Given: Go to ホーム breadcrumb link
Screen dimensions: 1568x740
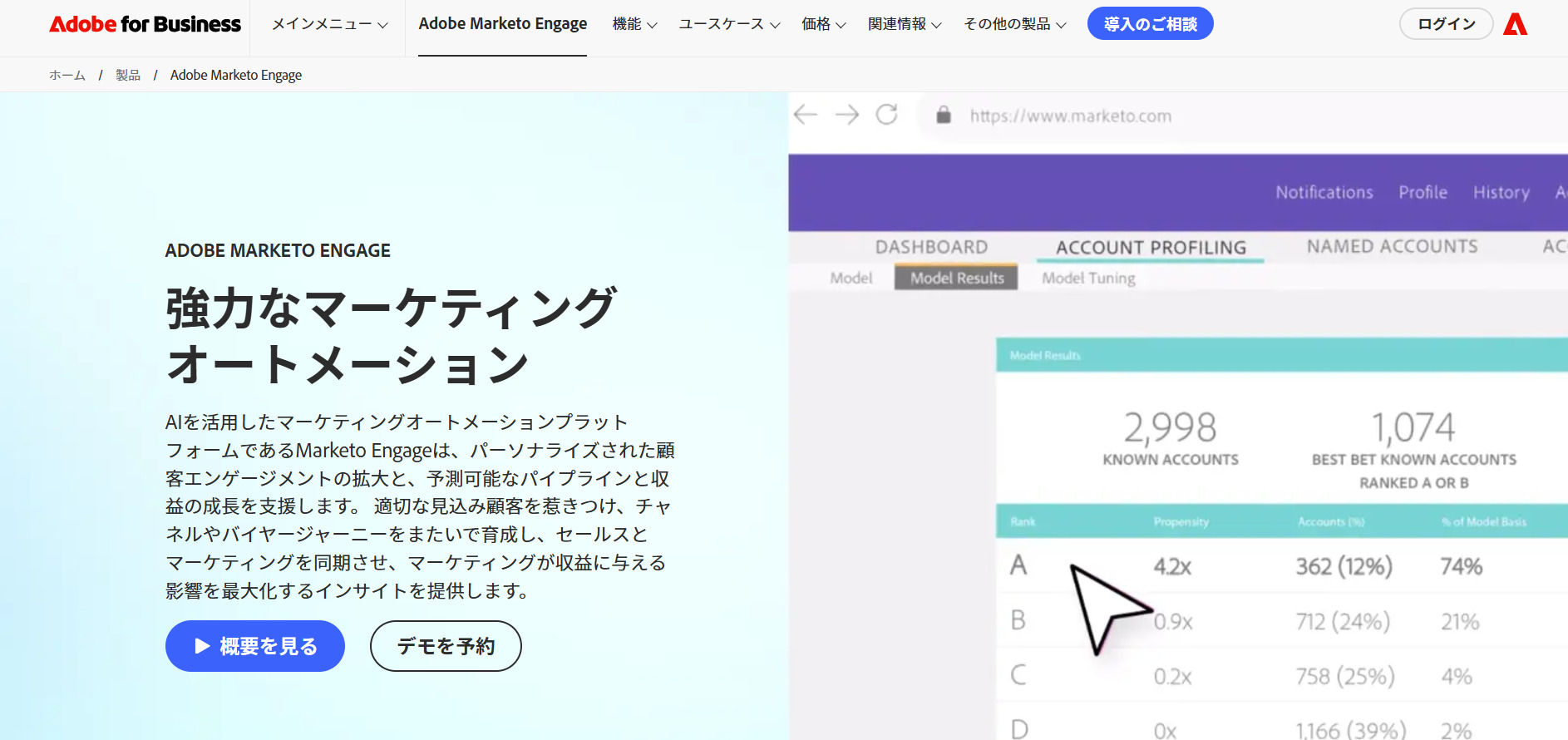Looking at the screenshot, I should [x=67, y=75].
